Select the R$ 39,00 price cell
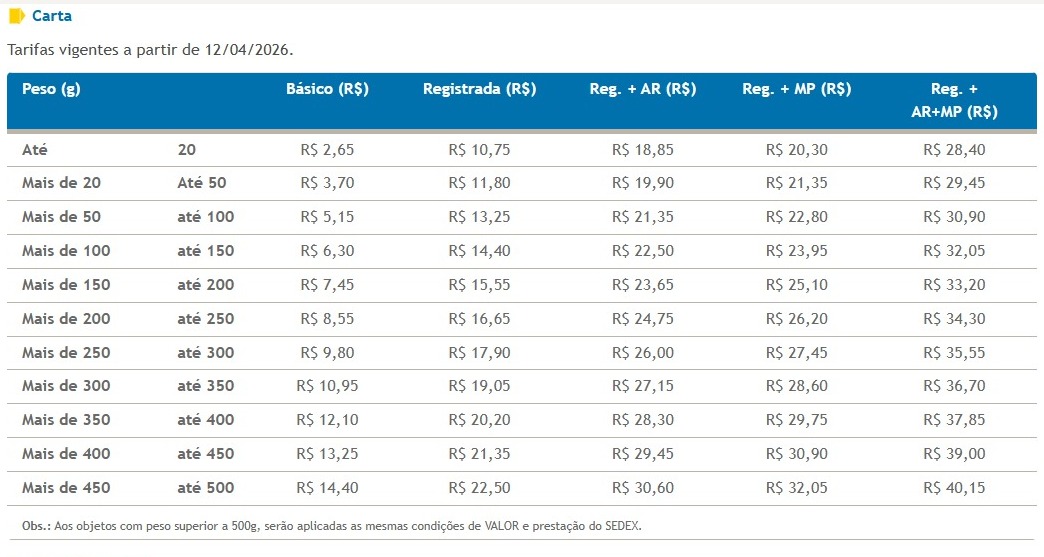This screenshot has width=1044, height=557. (954, 454)
